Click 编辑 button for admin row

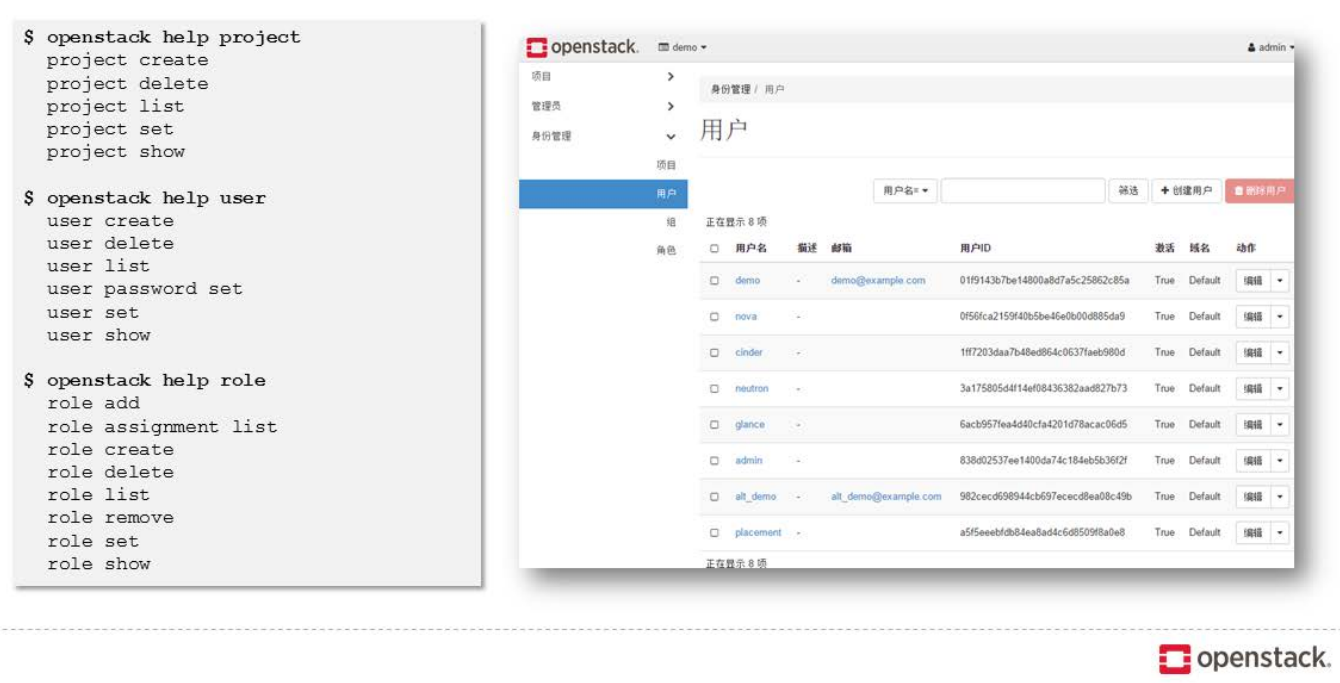(x=1253, y=461)
